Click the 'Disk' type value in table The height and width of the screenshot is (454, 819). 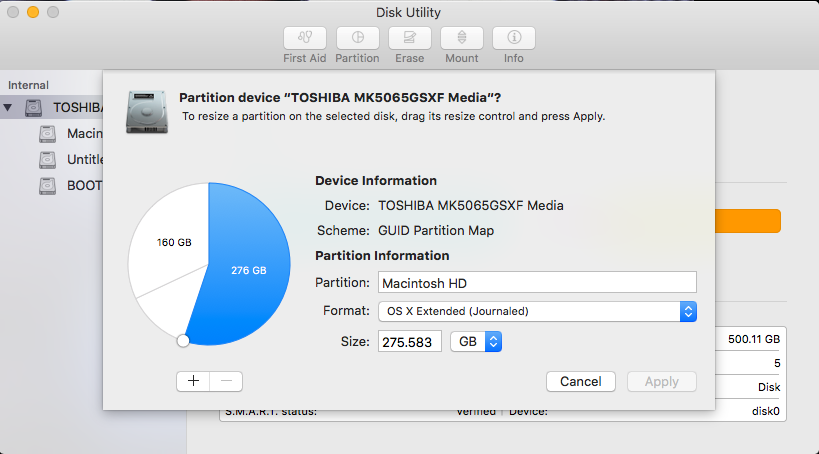coord(769,387)
